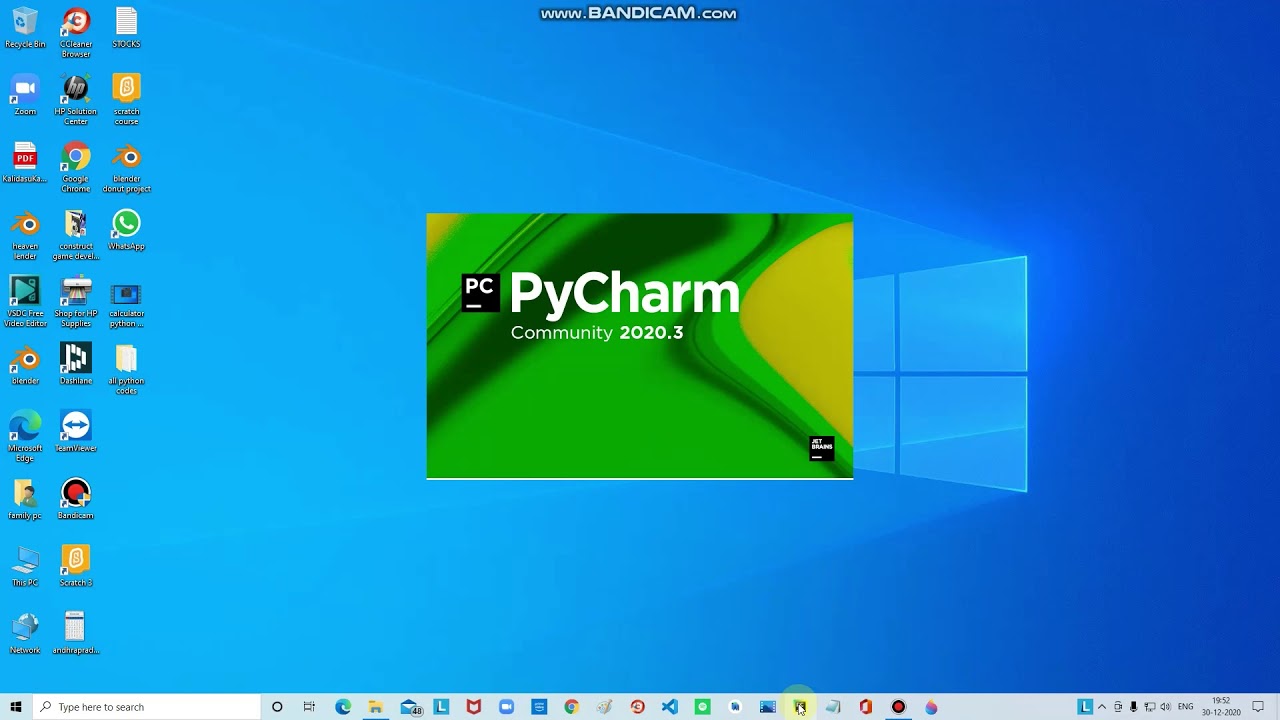Launch Microsoft Edge desktop shortcut
The width and height of the screenshot is (1280, 720).
[25, 436]
